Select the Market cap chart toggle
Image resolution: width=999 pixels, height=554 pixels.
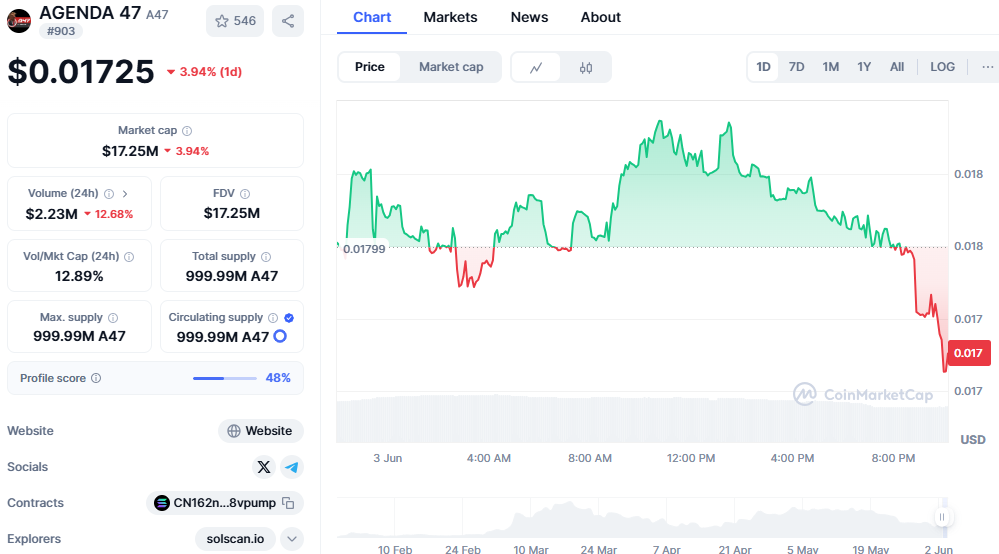click(x=451, y=67)
